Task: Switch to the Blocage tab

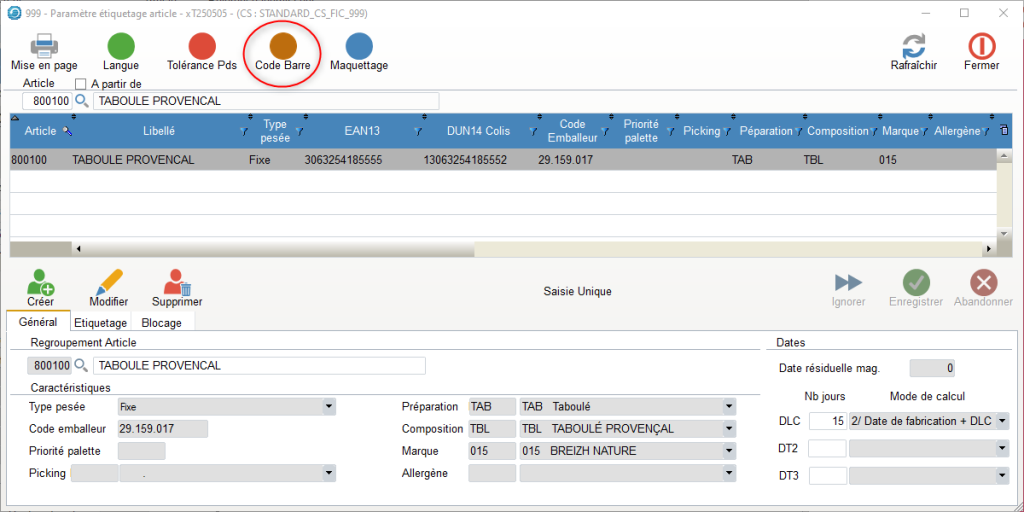Action: [x=161, y=323]
